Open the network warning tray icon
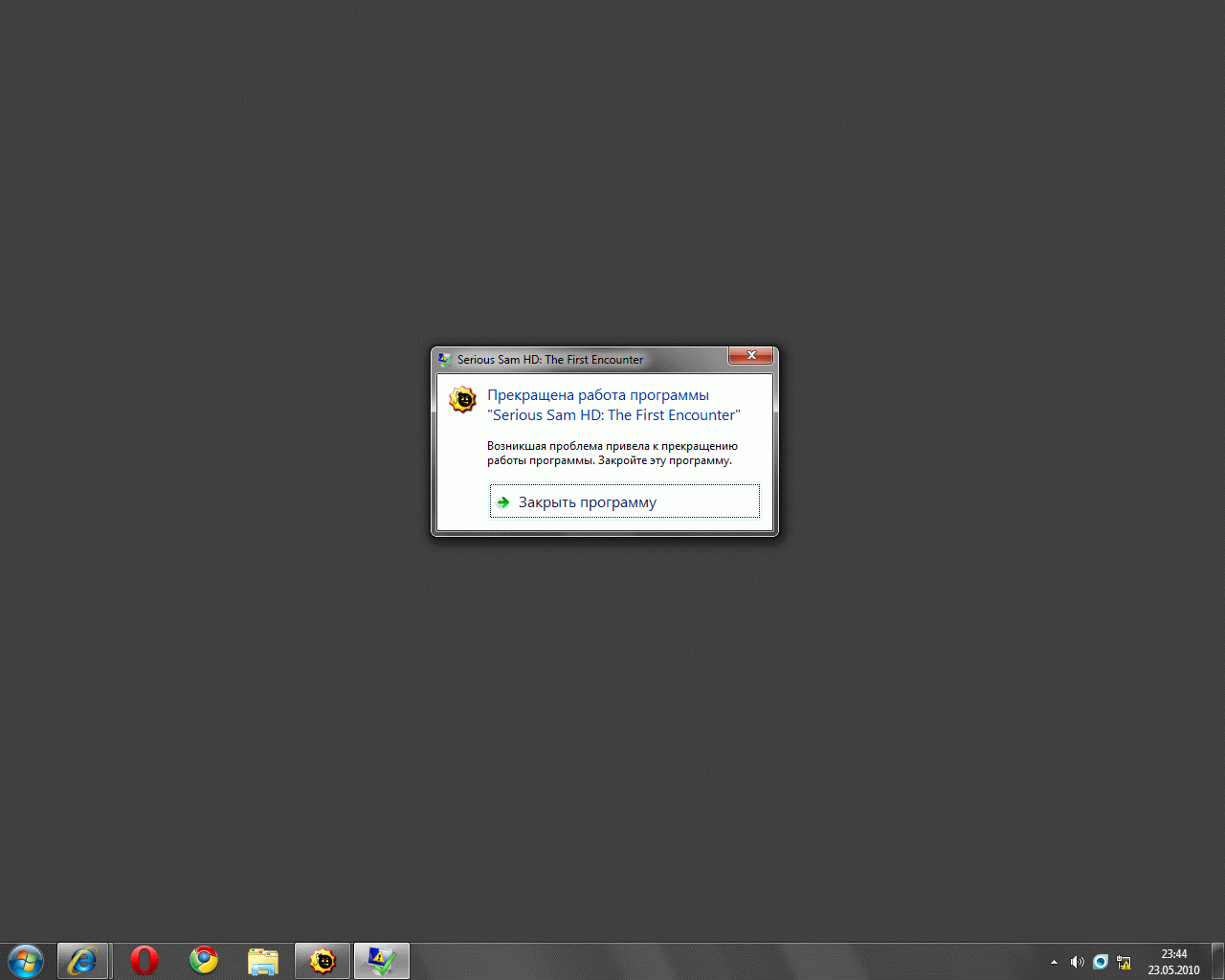This screenshot has height=980, width=1225. click(1124, 962)
